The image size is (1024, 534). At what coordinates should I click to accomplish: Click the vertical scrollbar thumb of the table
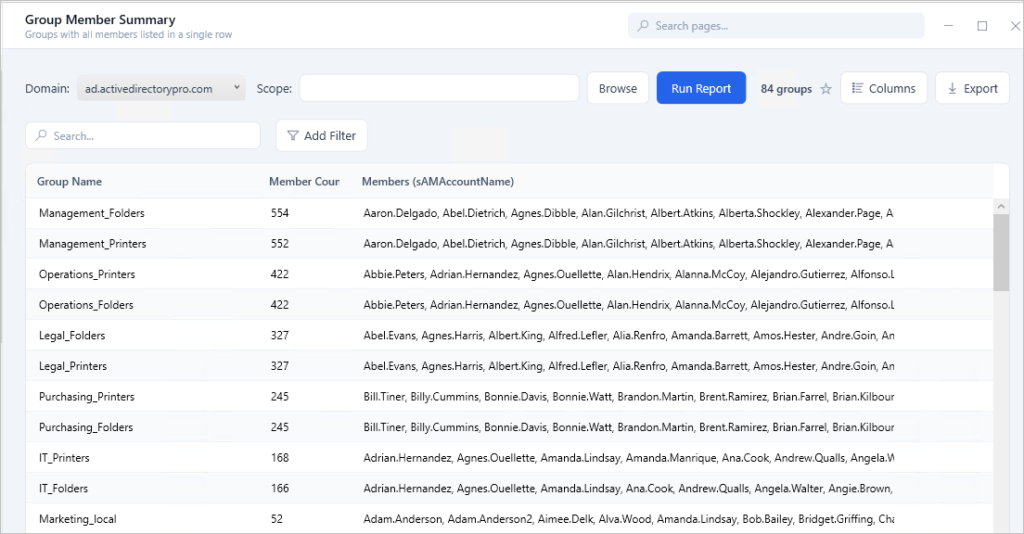(x=1000, y=252)
